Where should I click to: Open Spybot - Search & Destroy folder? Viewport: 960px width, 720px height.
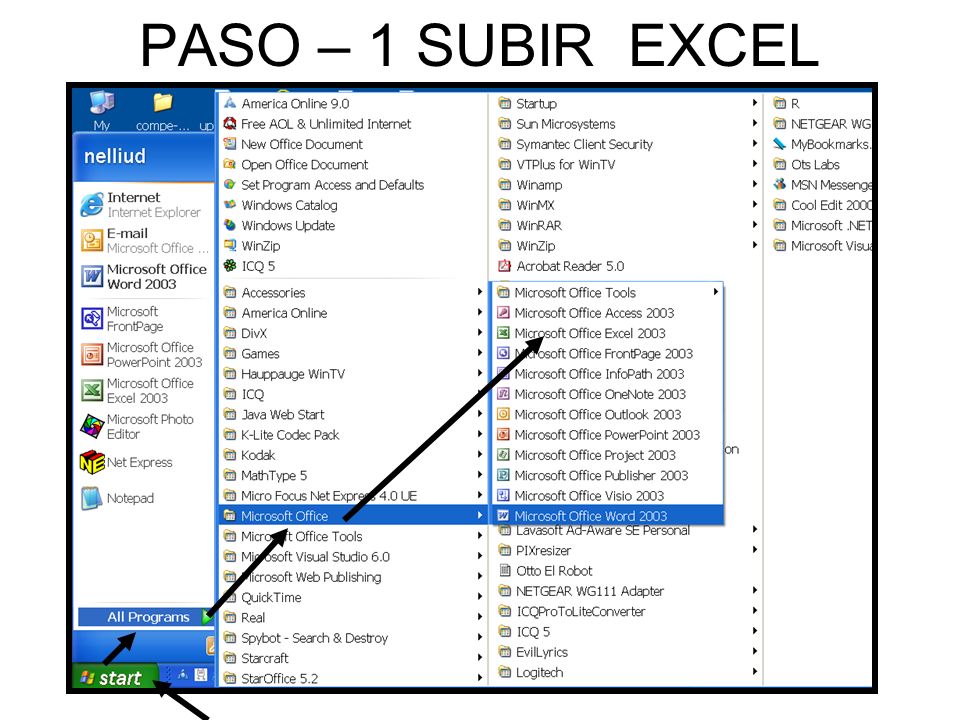coord(353,638)
